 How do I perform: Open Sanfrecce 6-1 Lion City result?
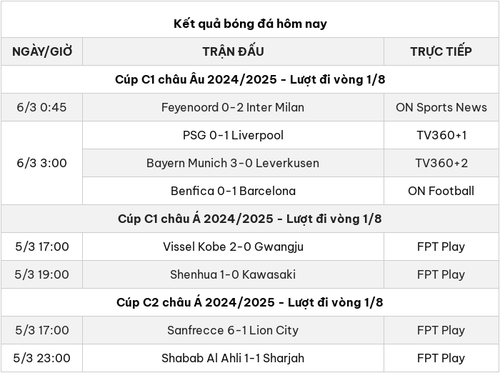233,330
